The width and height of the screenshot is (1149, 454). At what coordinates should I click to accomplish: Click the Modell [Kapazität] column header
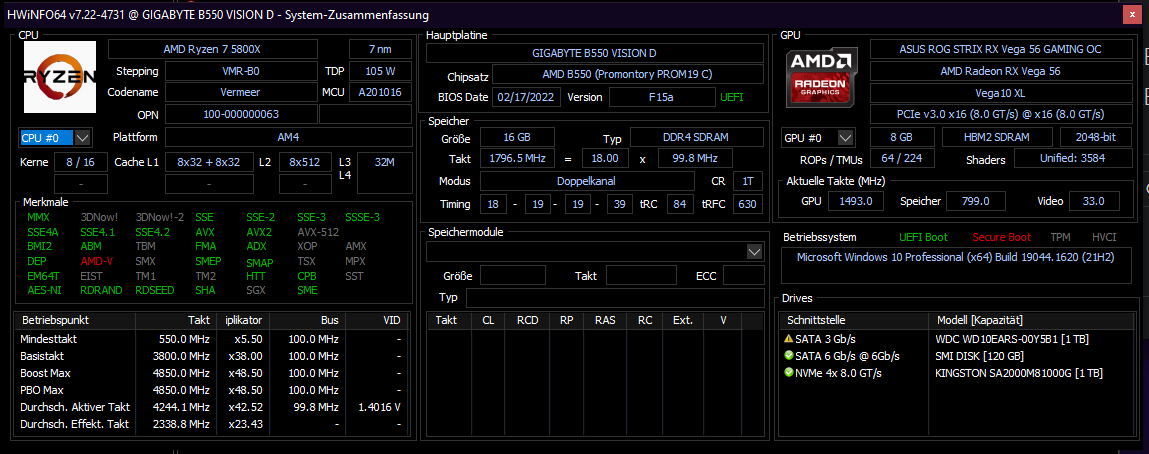click(1031, 321)
